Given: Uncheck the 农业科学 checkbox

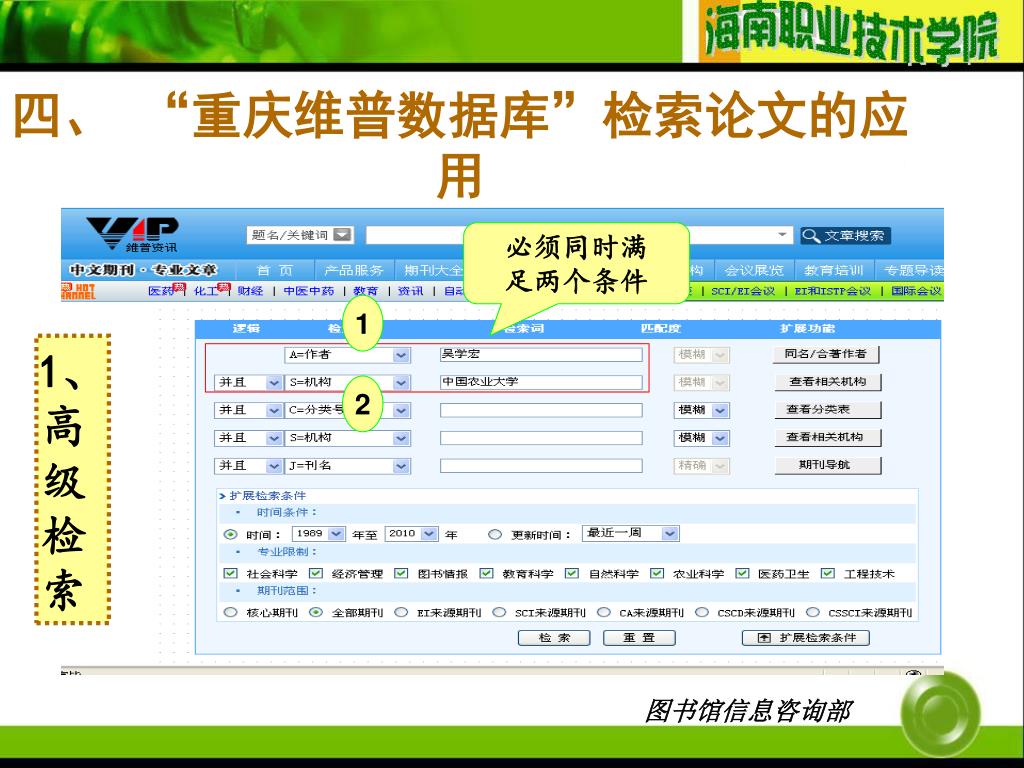Looking at the screenshot, I should point(657,573).
